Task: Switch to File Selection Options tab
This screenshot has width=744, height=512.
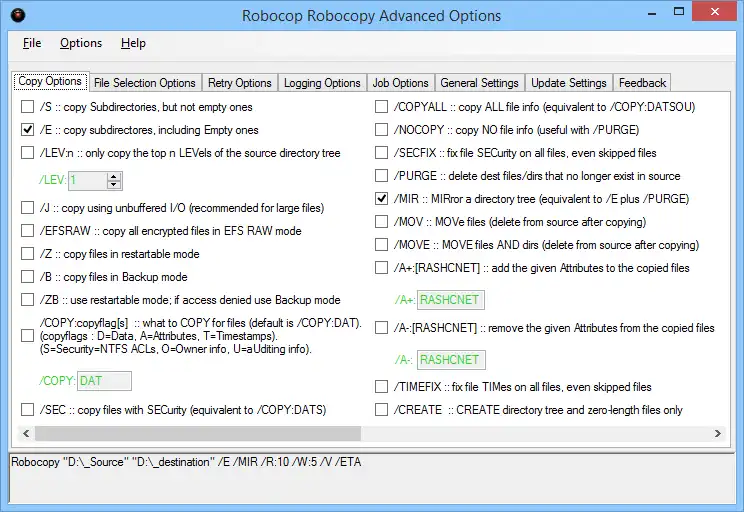Action: (145, 83)
